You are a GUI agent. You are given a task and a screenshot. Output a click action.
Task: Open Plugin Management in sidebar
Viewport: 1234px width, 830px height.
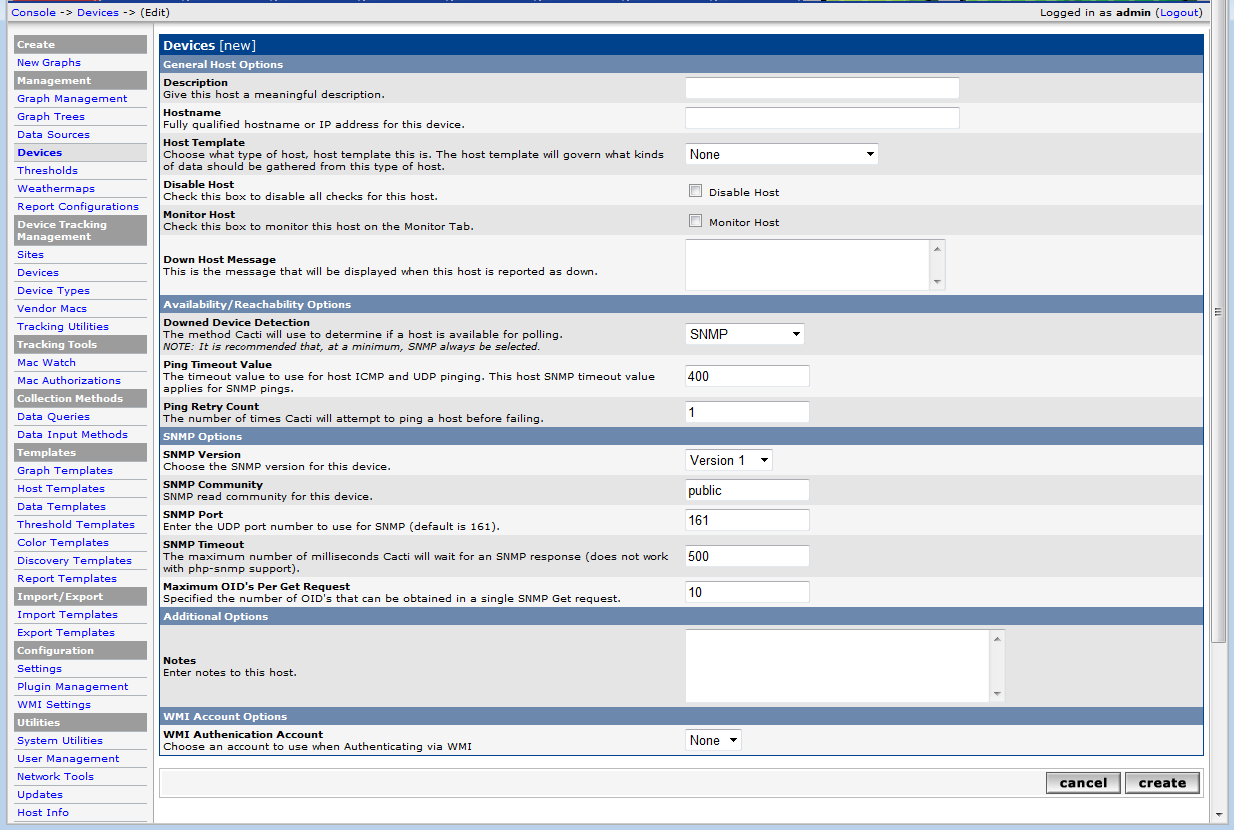pos(72,686)
